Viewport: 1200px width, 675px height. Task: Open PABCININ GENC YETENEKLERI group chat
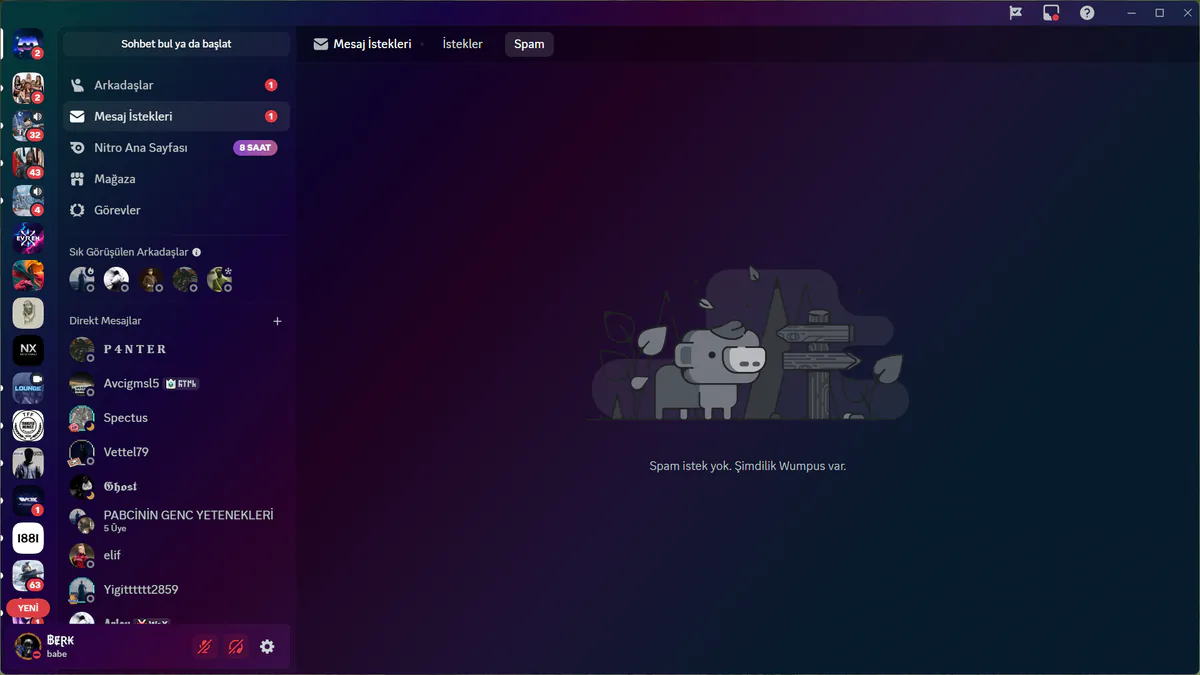176,520
